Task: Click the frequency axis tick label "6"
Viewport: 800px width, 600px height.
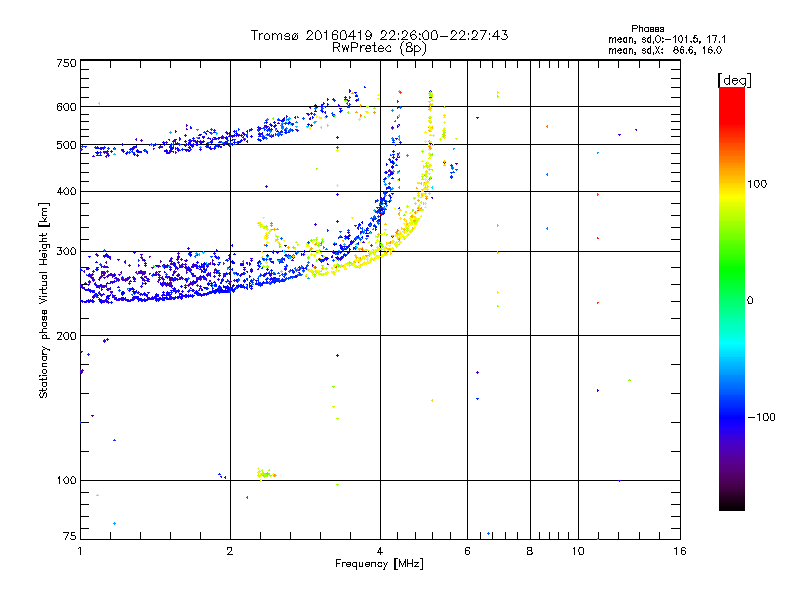Action: pyautogui.click(x=467, y=551)
